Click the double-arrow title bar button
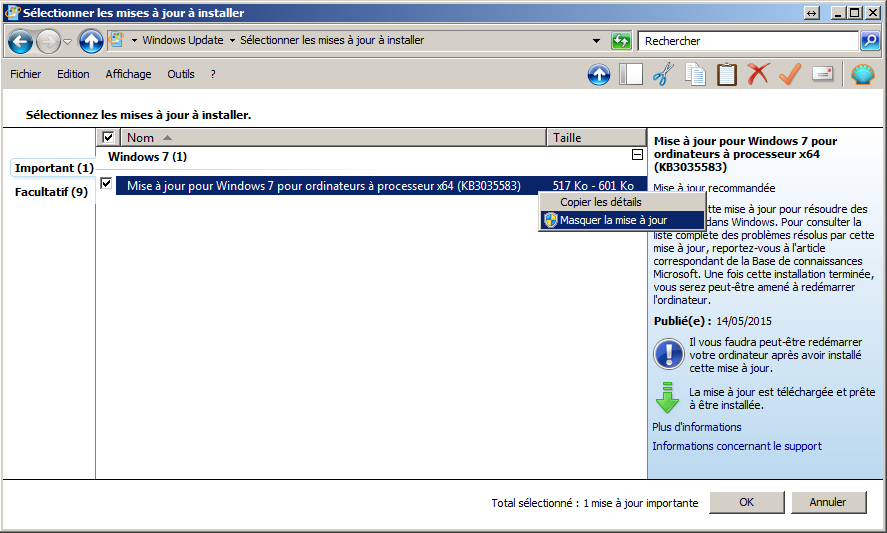887x533 pixels. click(x=812, y=13)
